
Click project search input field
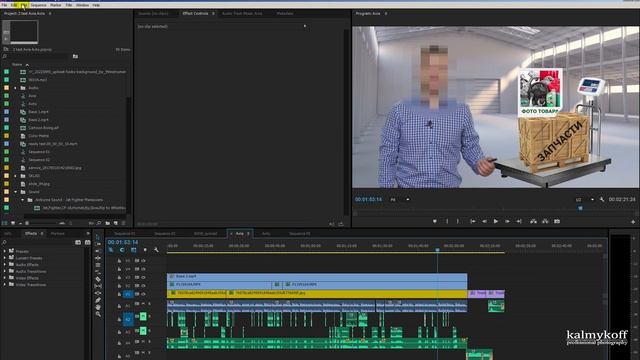tap(36, 56)
